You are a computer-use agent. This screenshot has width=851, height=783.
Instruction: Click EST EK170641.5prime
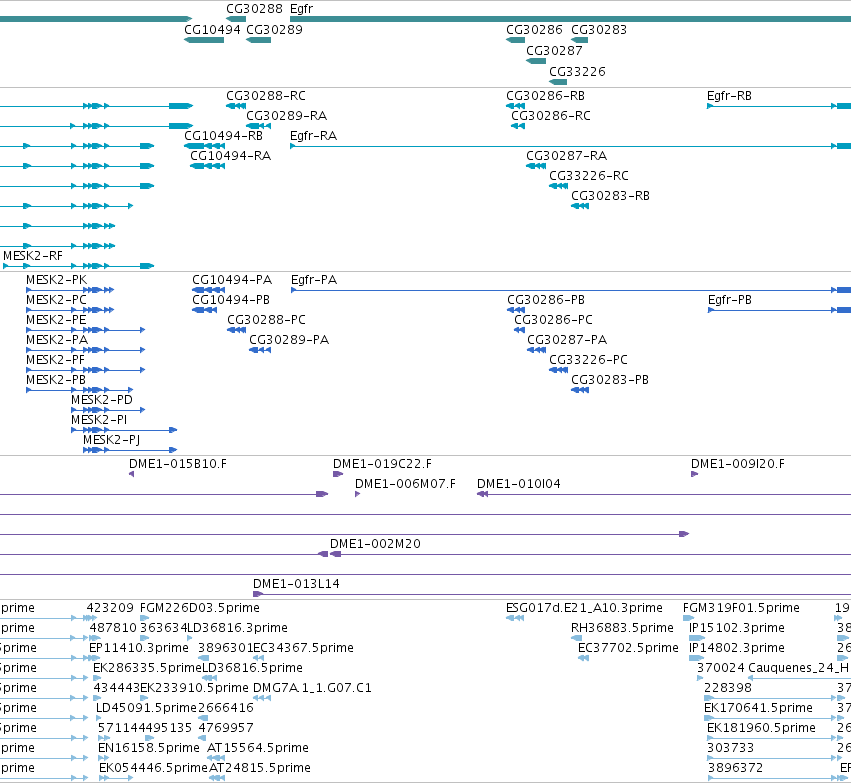[x=758, y=708]
